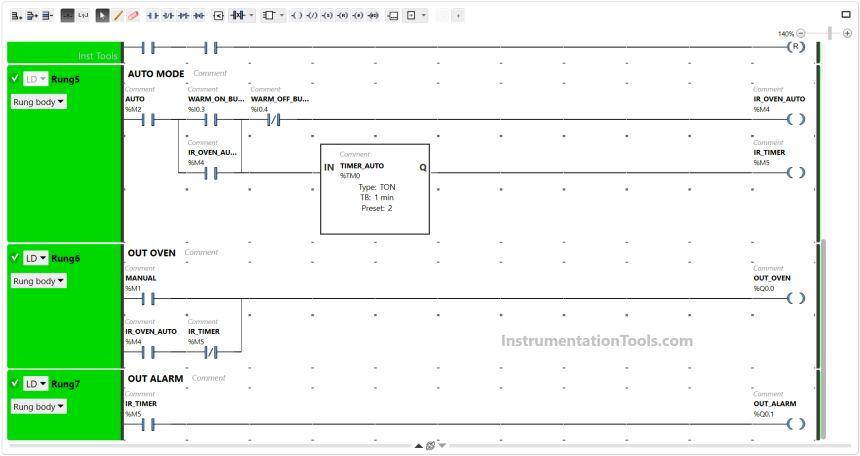Click the AUTO MODE rung title
Viewport: 860px width, 456px height.
tap(156, 74)
